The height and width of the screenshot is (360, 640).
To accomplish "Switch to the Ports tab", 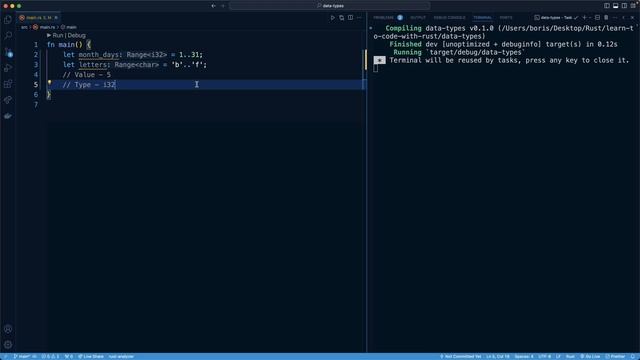I will pyautogui.click(x=506, y=18).
